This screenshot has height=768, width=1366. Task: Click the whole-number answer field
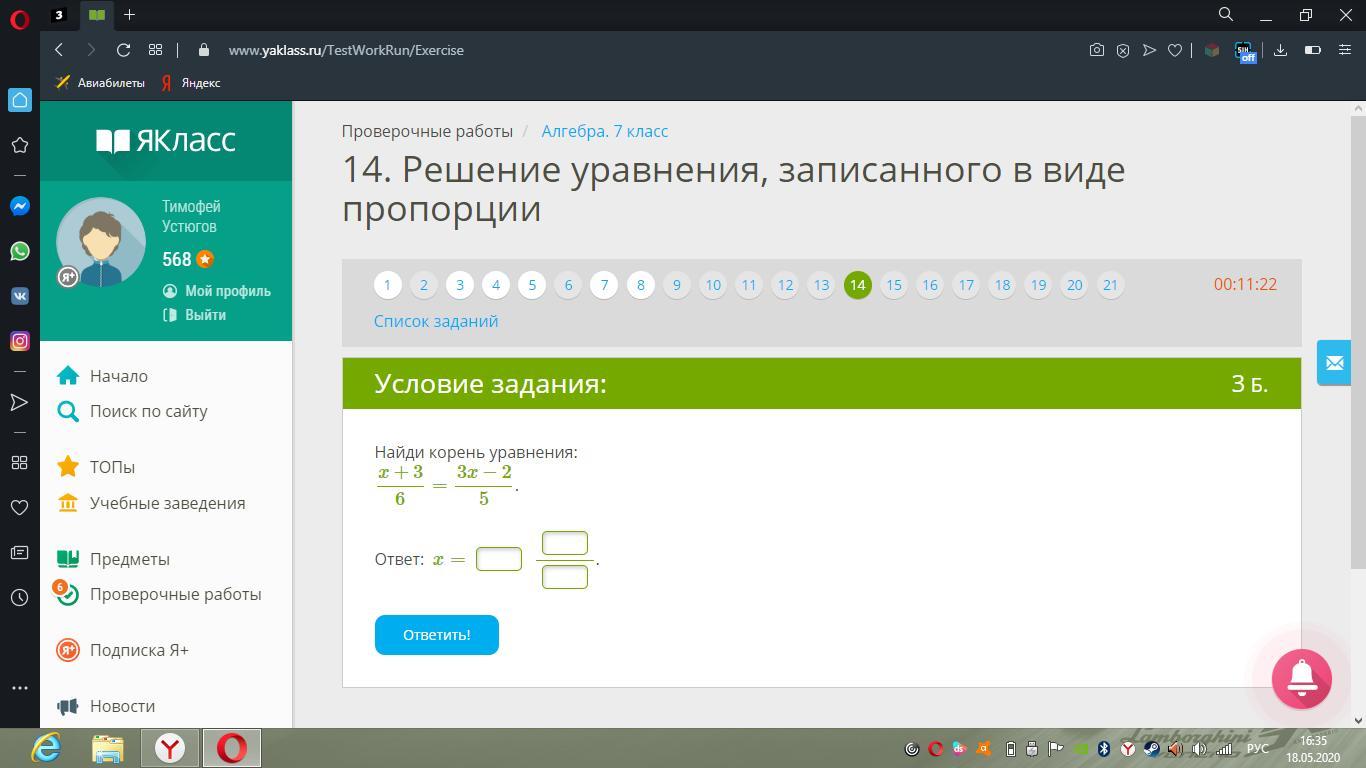click(x=499, y=559)
